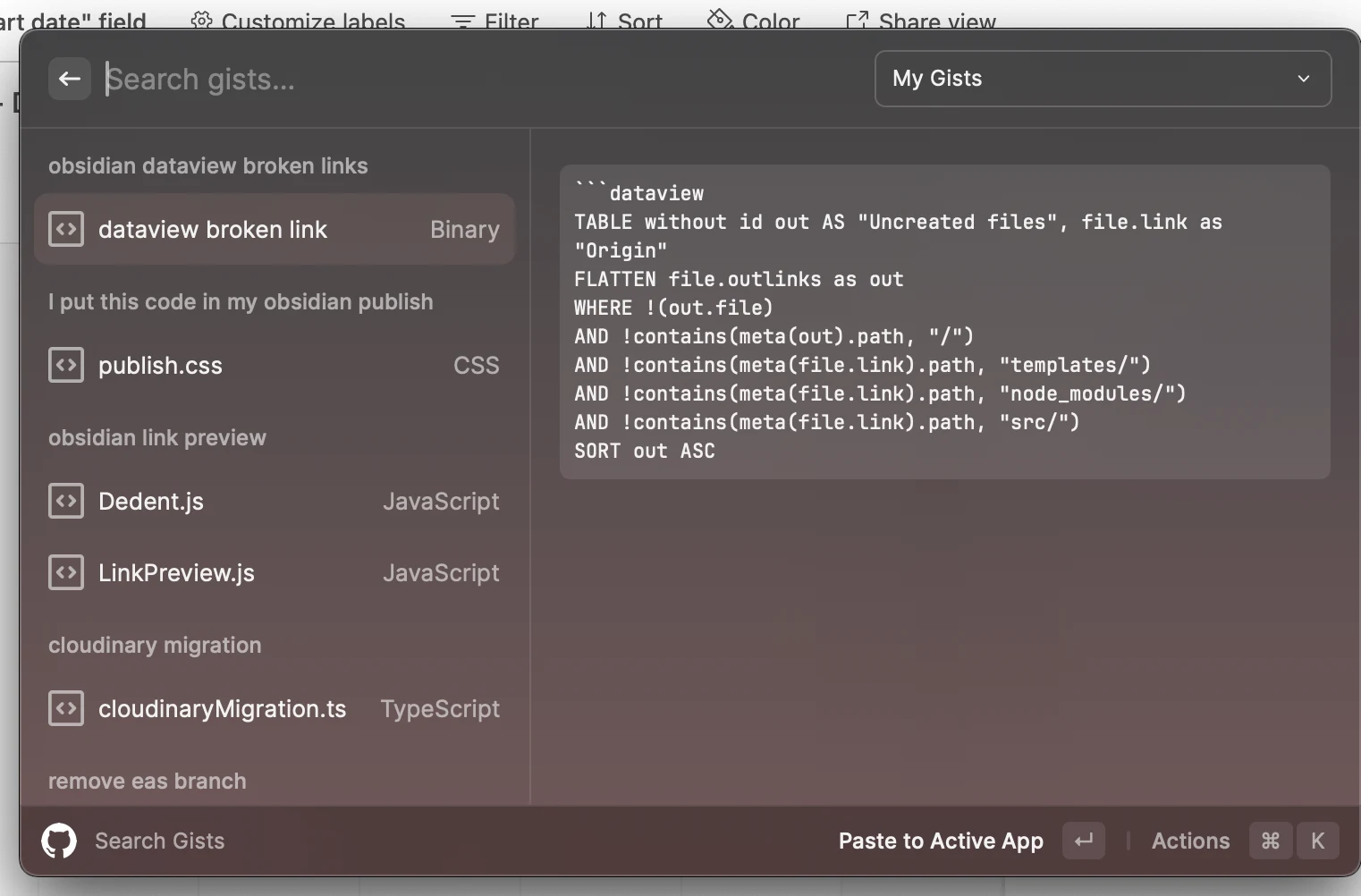Focus the Search gists input field
1361x896 pixels.
pos(483,79)
